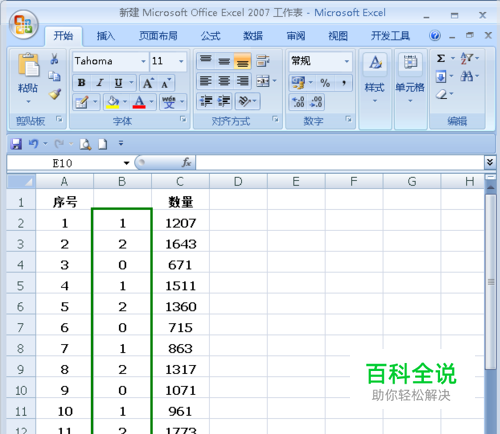
Task: Click the Cut scissors icon
Action: pos(54,59)
